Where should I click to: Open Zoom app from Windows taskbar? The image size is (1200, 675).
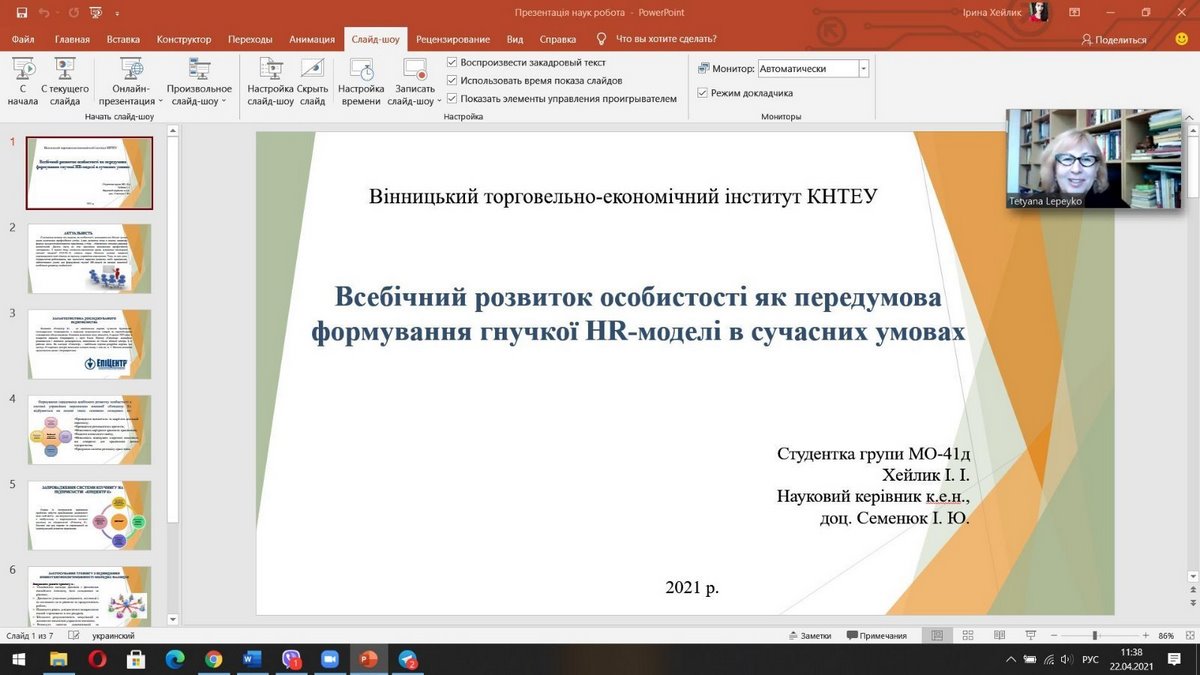pos(330,660)
